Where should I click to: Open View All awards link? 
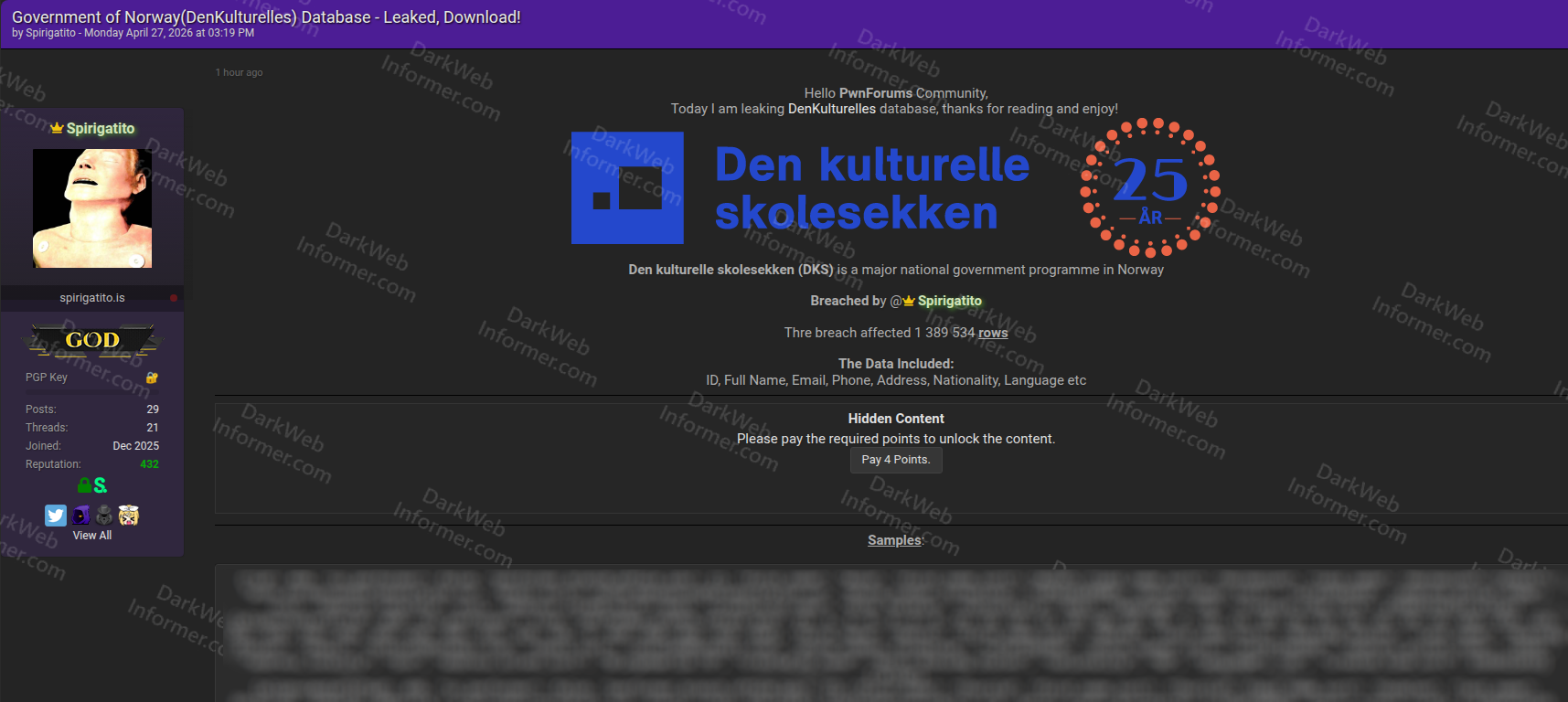92,536
